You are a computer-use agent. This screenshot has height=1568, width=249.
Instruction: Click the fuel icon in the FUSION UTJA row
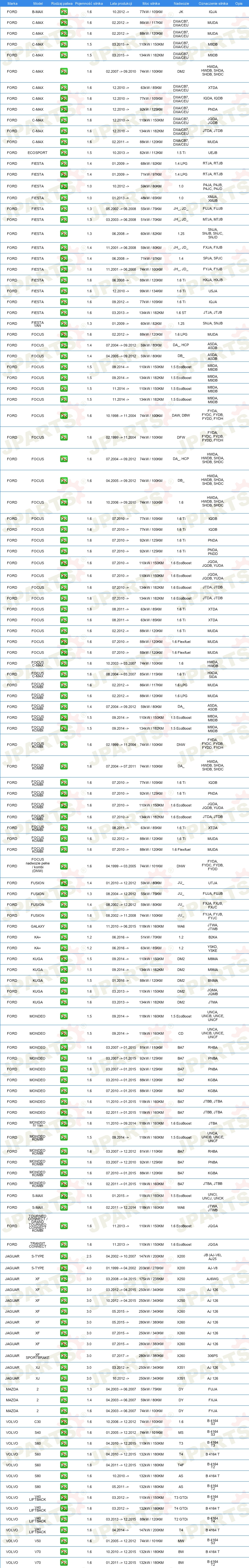point(64,883)
